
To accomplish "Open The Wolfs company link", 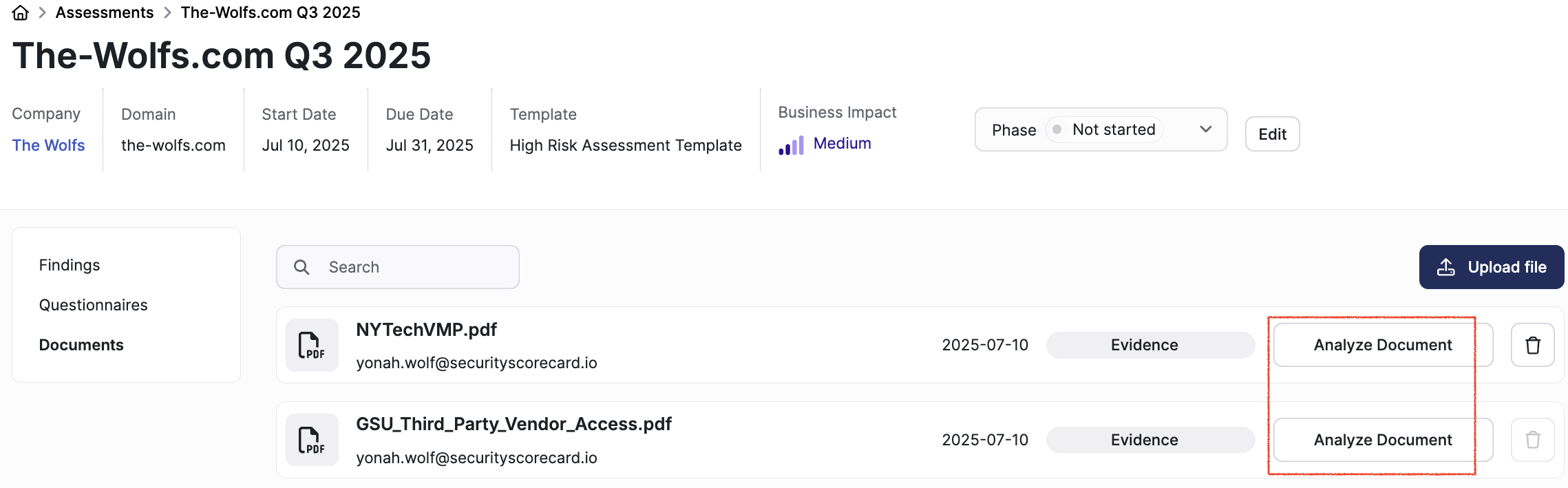I will point(48,145).
